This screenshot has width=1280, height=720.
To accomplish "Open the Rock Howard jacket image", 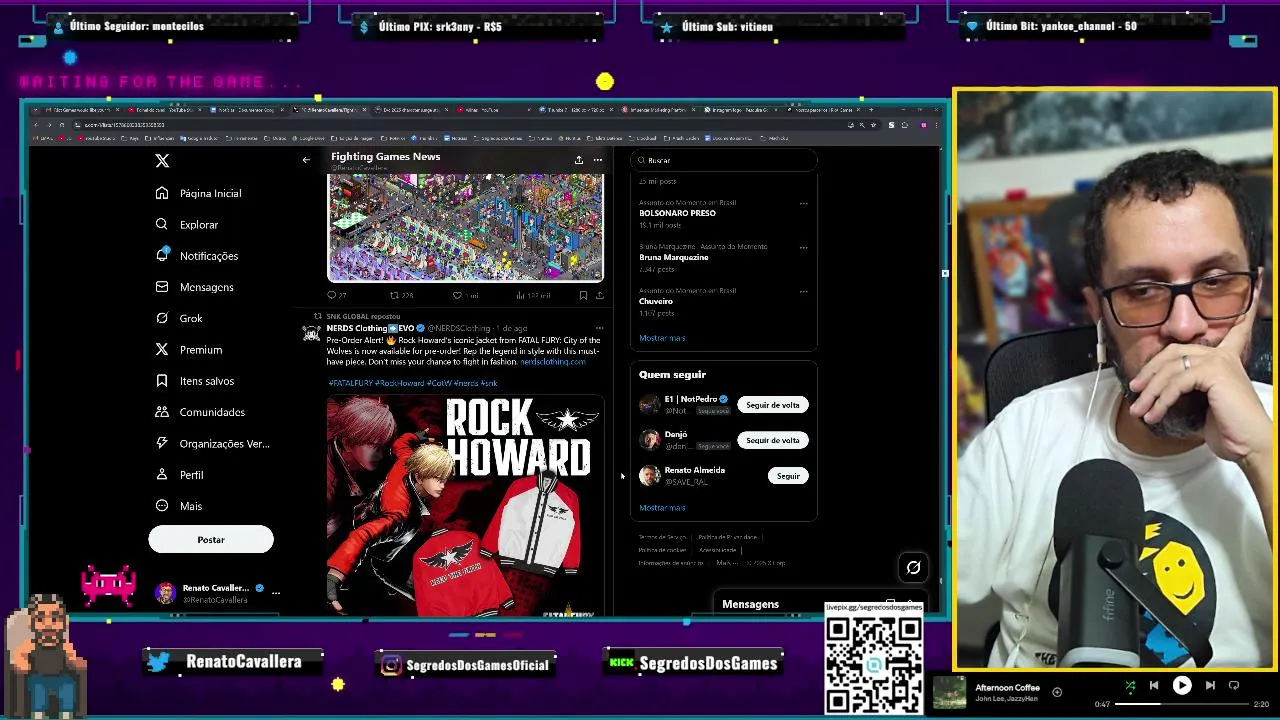I will [465, 505].
